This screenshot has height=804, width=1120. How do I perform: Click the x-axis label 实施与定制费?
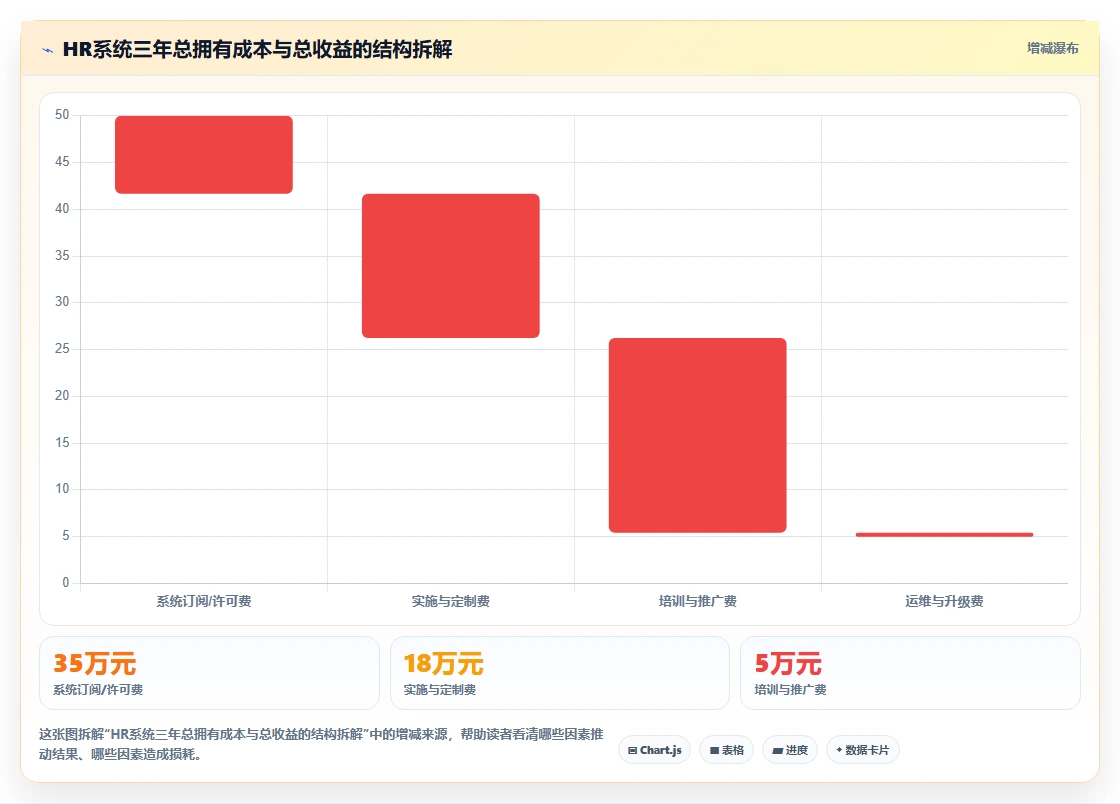point(451,601)
